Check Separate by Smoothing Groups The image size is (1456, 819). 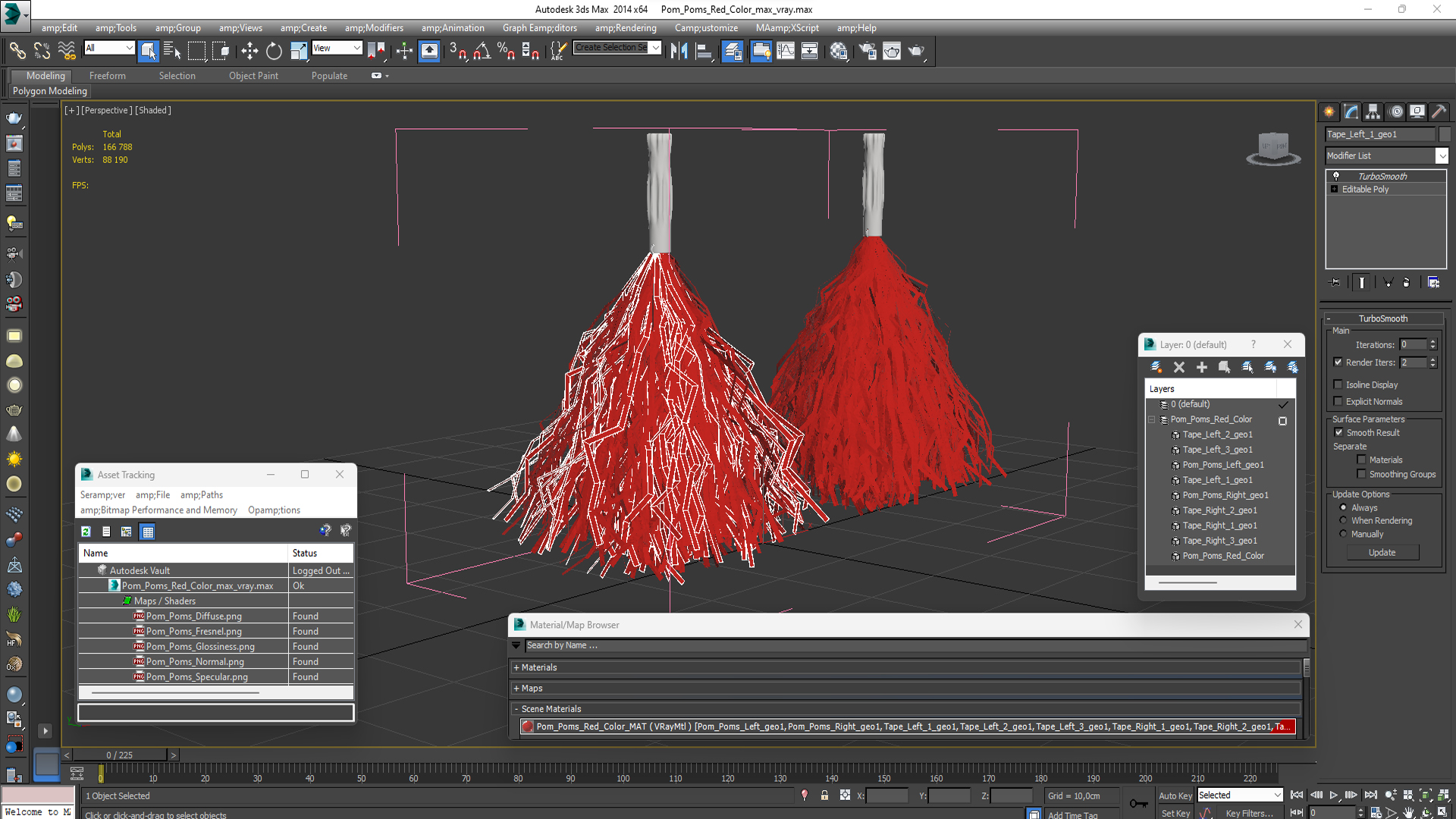[1361, 474]
